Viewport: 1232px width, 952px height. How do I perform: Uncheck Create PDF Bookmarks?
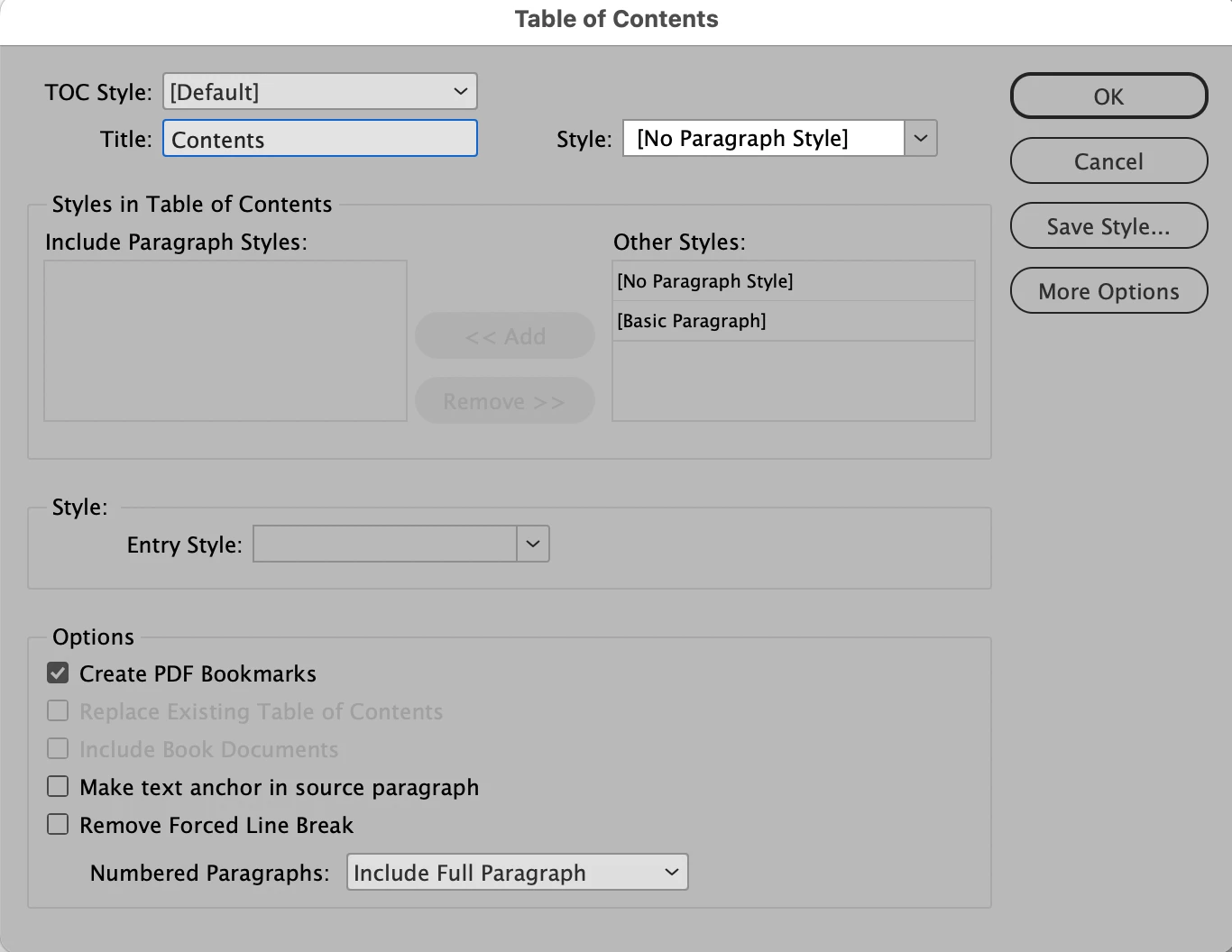[58, 673]
